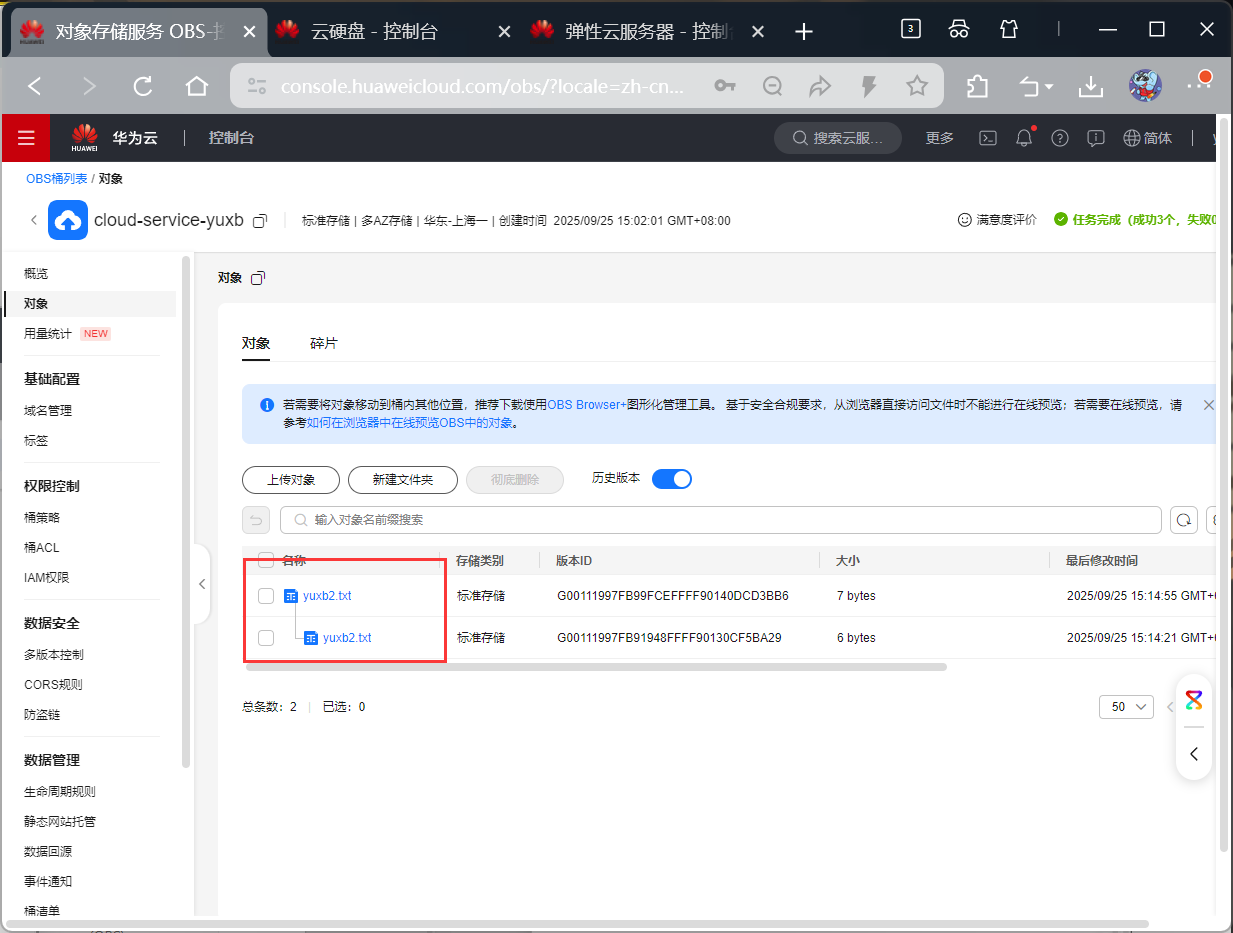Bookmark this page with star
The width and height of the screenshot is (1233, 933).
tap(917, 87)
